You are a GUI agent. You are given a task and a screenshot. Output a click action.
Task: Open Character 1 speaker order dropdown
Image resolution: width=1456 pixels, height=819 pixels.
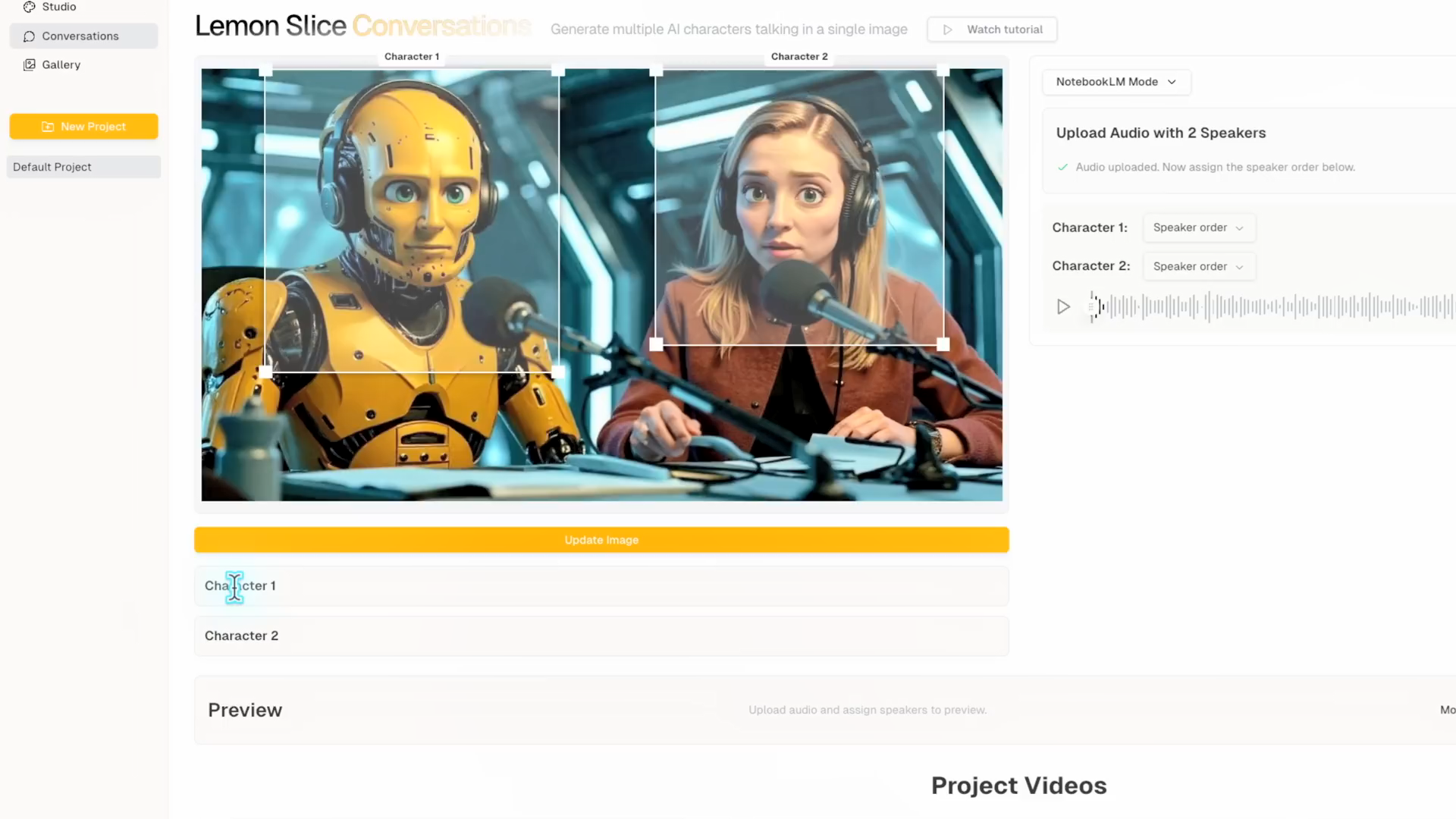[x=1198, y=227]
